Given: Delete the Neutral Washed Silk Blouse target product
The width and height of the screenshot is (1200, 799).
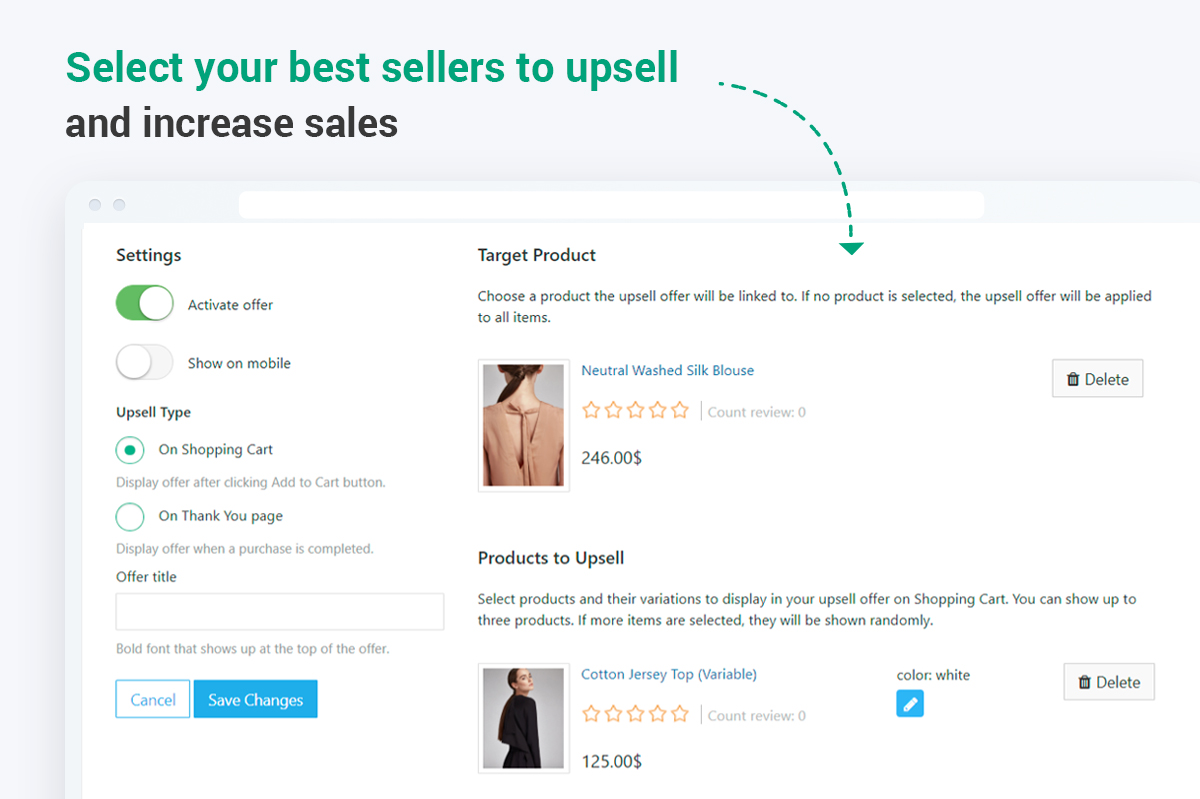Looking at the screenshot, I should [x=1097, y=379].
